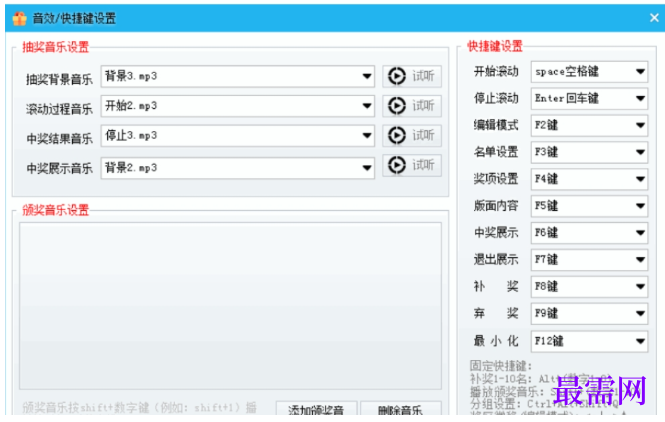Change the 编辑模式 hotkey from F2键

590,125
